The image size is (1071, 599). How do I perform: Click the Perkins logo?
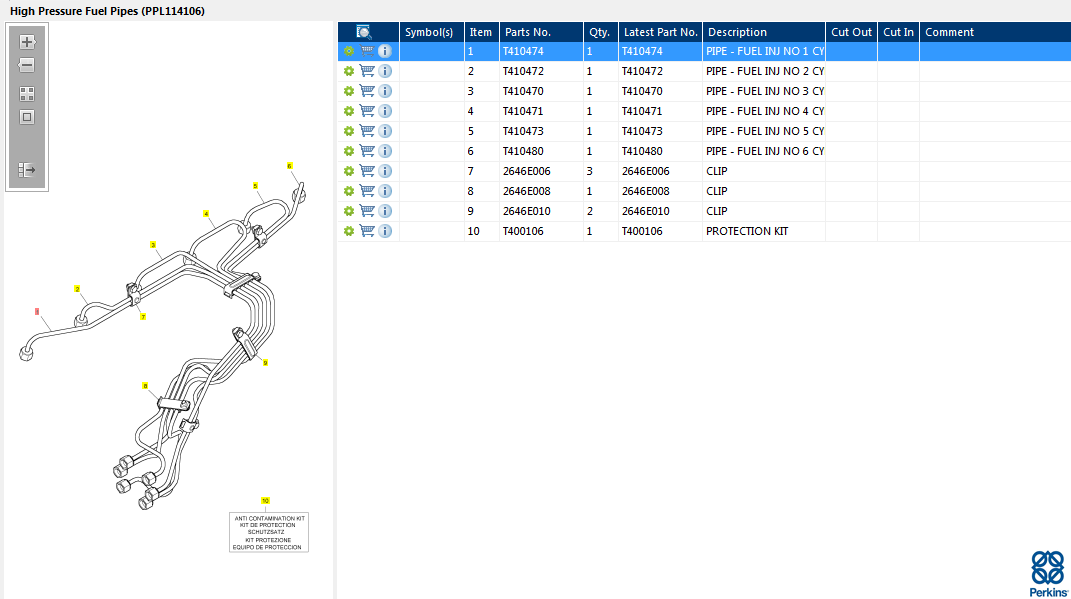[x=1047, y=573]
